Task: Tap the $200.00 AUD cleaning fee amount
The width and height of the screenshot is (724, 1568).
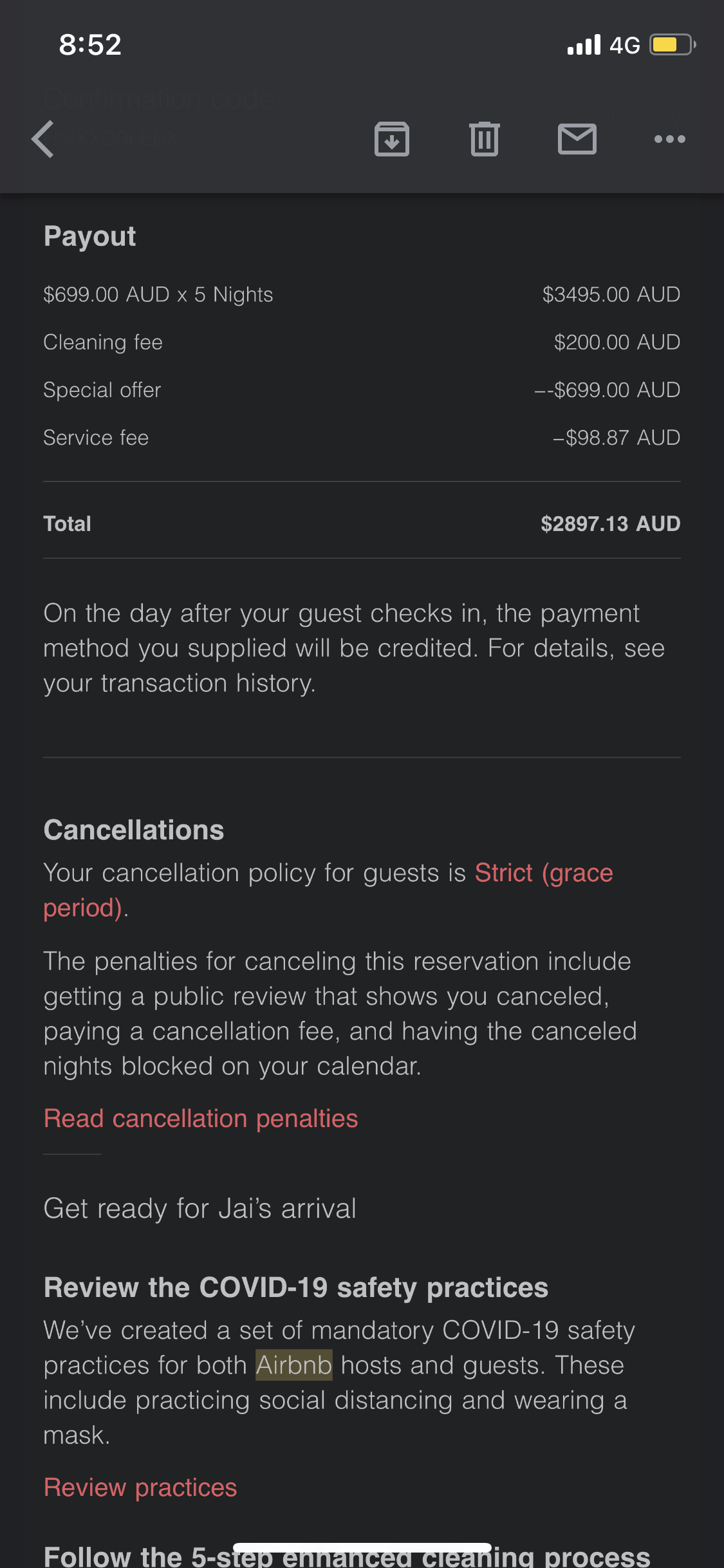Action: tap(617, 342)
